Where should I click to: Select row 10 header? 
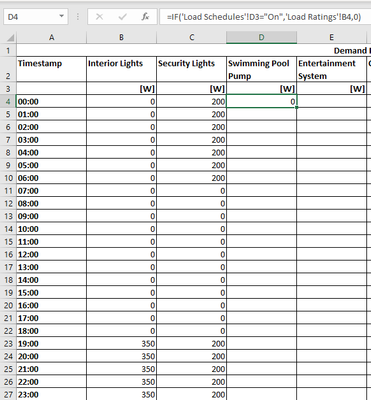(8, 178)
